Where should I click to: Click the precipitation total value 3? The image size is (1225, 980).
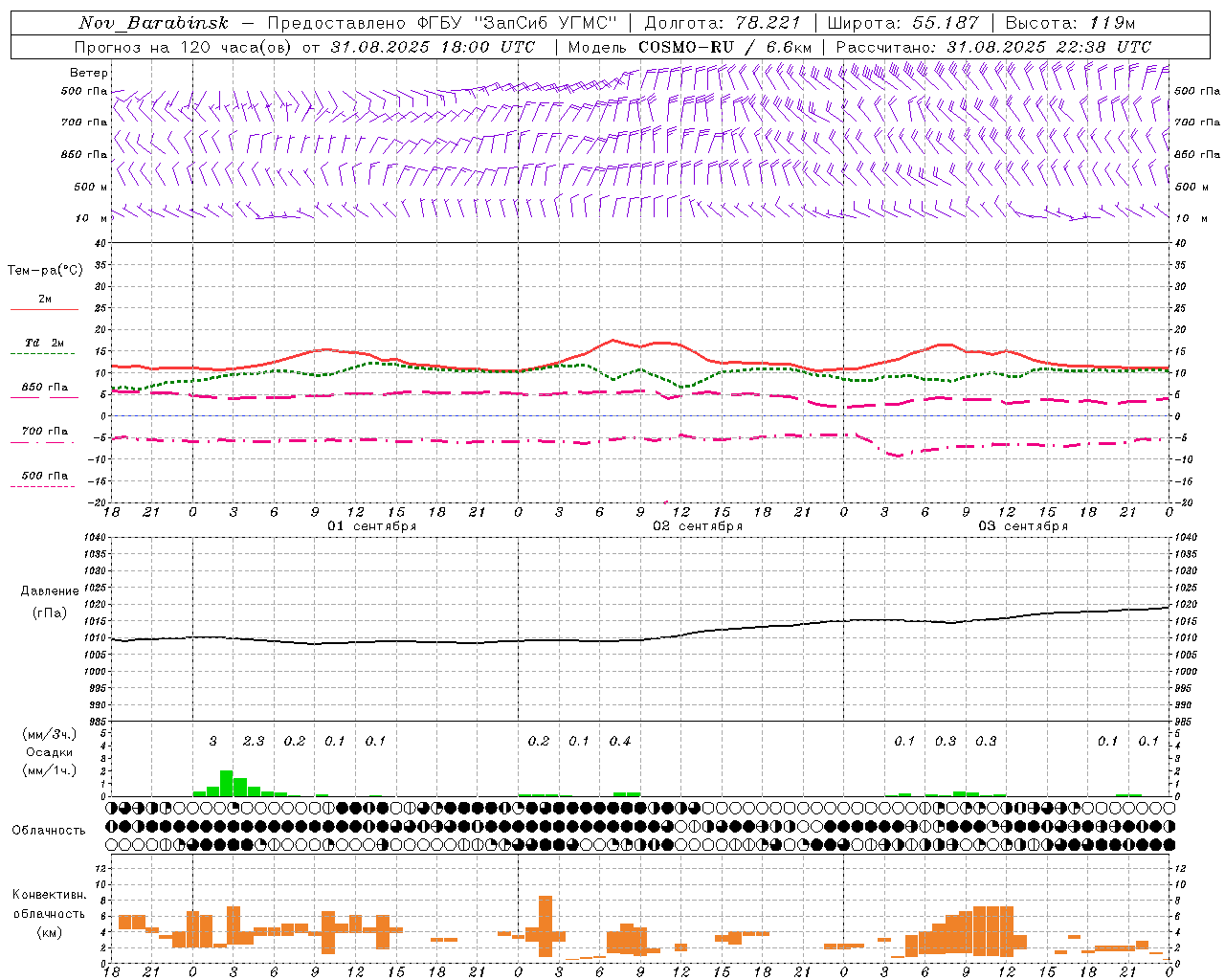(x=213, y=741)
